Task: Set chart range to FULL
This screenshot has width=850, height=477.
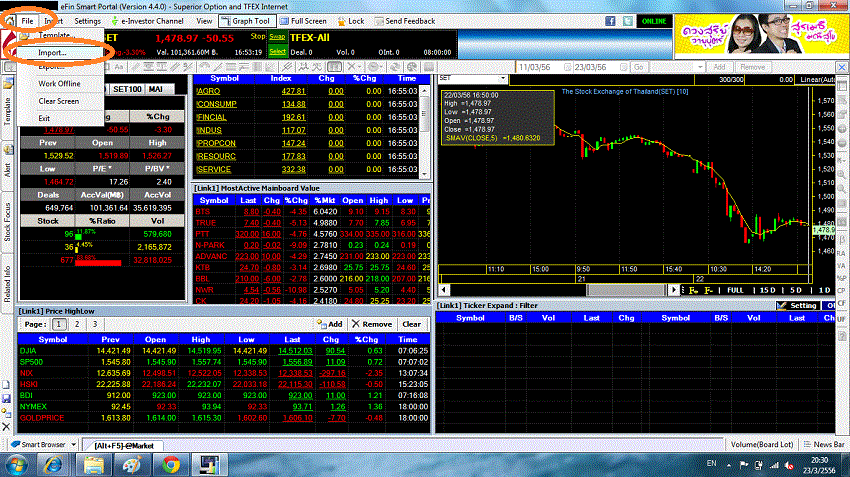Action: [x=735, y=291]
